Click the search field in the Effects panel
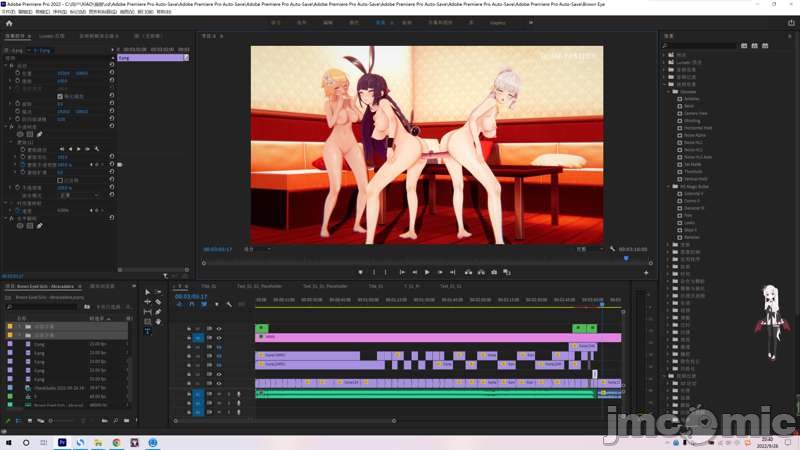Viewport: 800px width, 450px height. tap(700, 45)
